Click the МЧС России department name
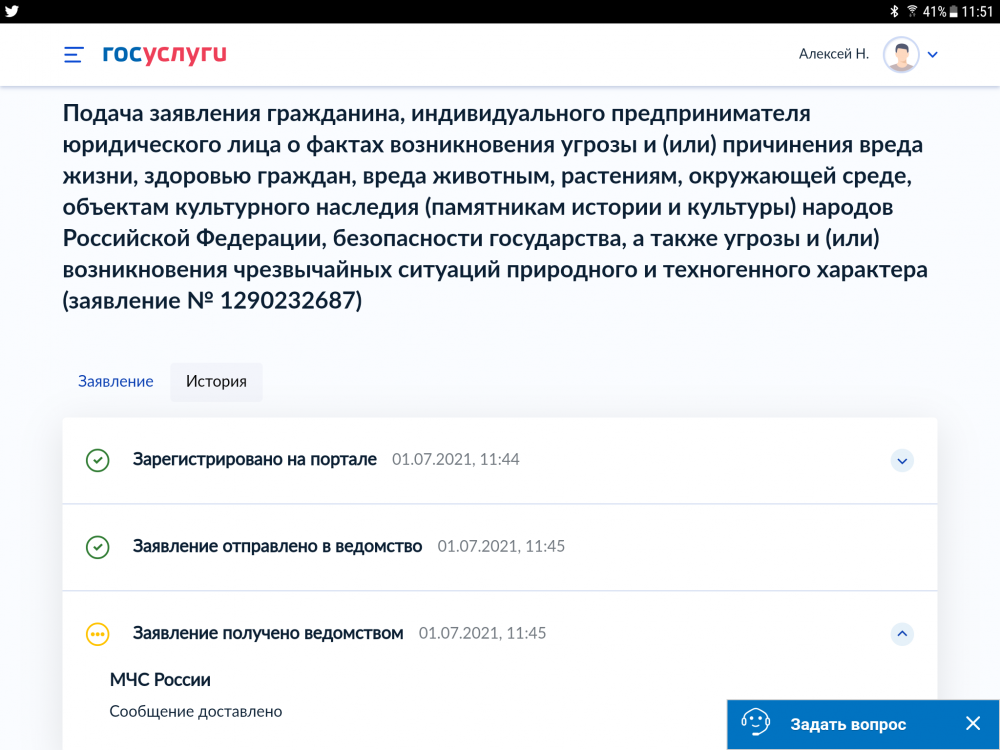The width and height of the screenshot is (1000, 750). click(x=160, y=680)
